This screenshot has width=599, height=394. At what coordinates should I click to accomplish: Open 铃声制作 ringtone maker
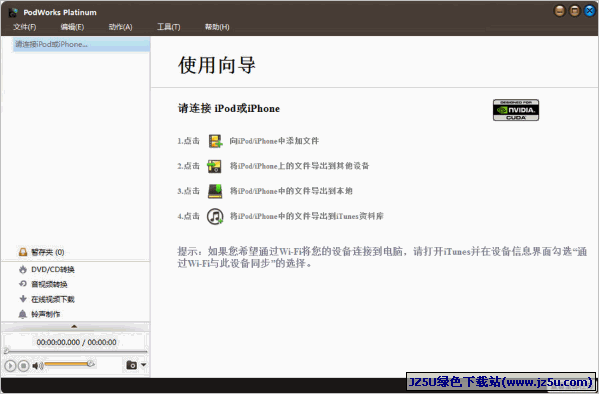point(45,314)
